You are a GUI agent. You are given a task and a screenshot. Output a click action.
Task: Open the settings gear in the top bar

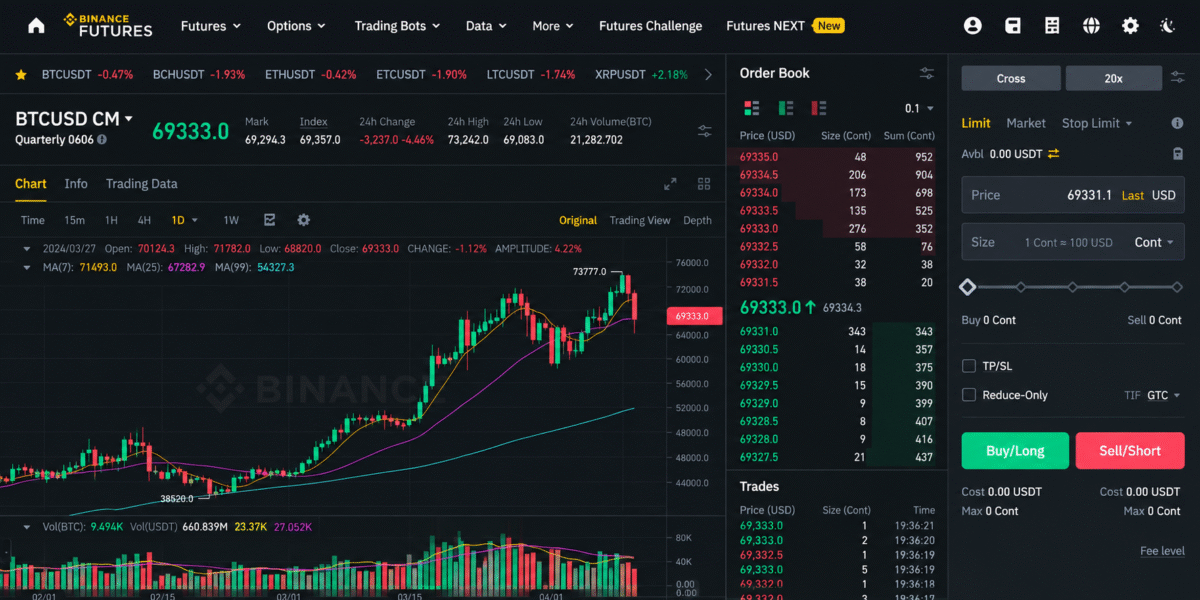[x=1130, y=26]
